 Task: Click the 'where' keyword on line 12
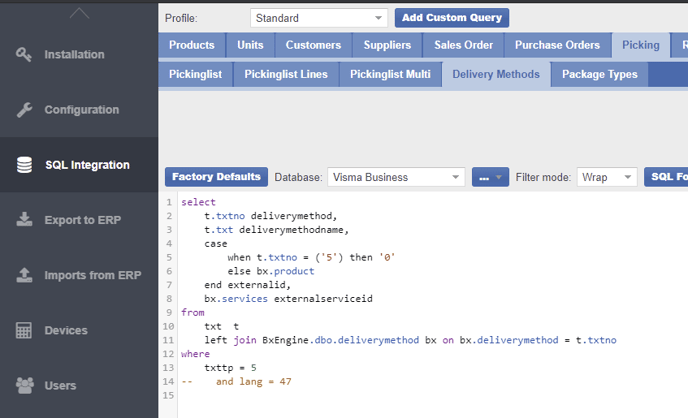pyautogui.click(x=195, y=354)
